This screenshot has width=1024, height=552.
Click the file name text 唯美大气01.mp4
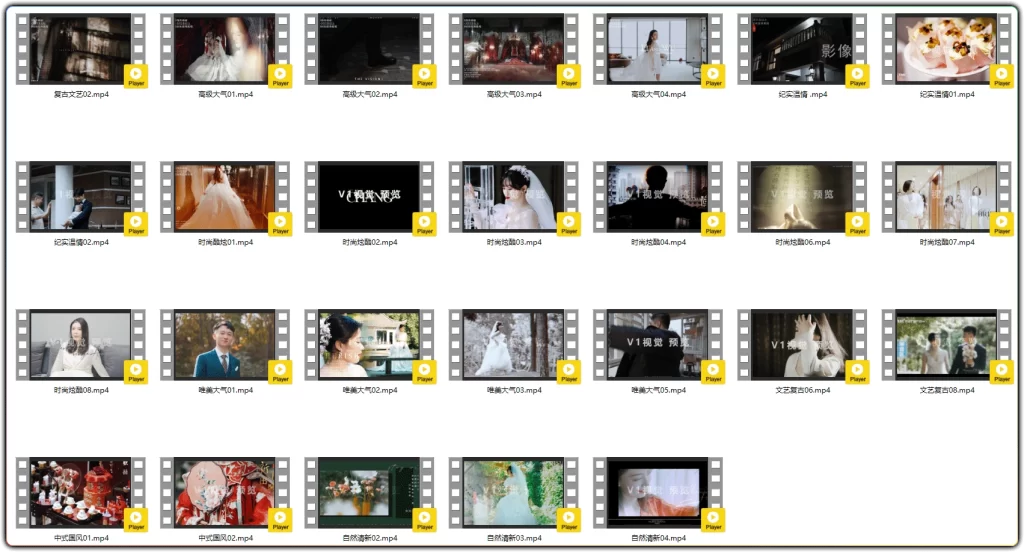225,390
